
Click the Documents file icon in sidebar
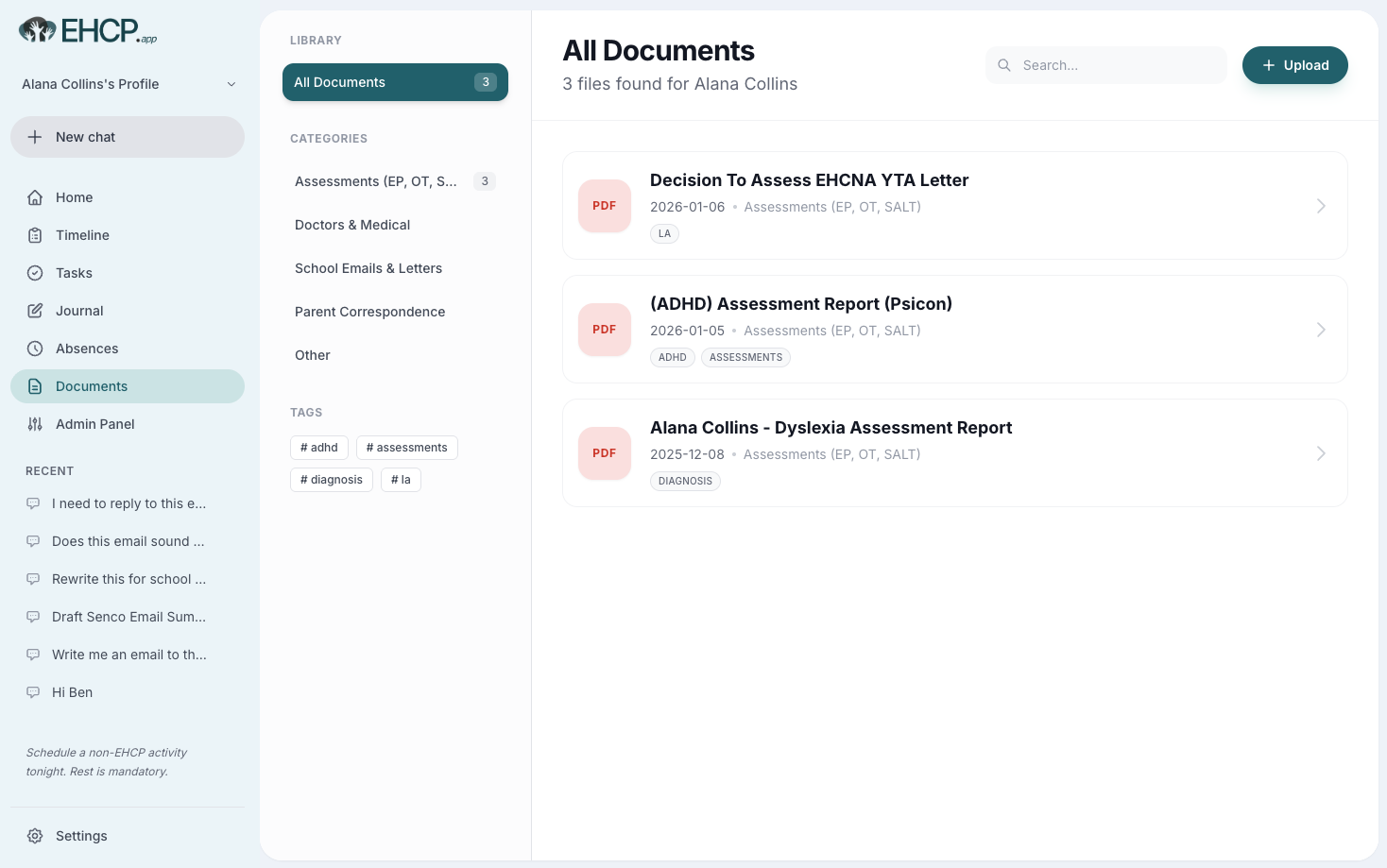35,386
